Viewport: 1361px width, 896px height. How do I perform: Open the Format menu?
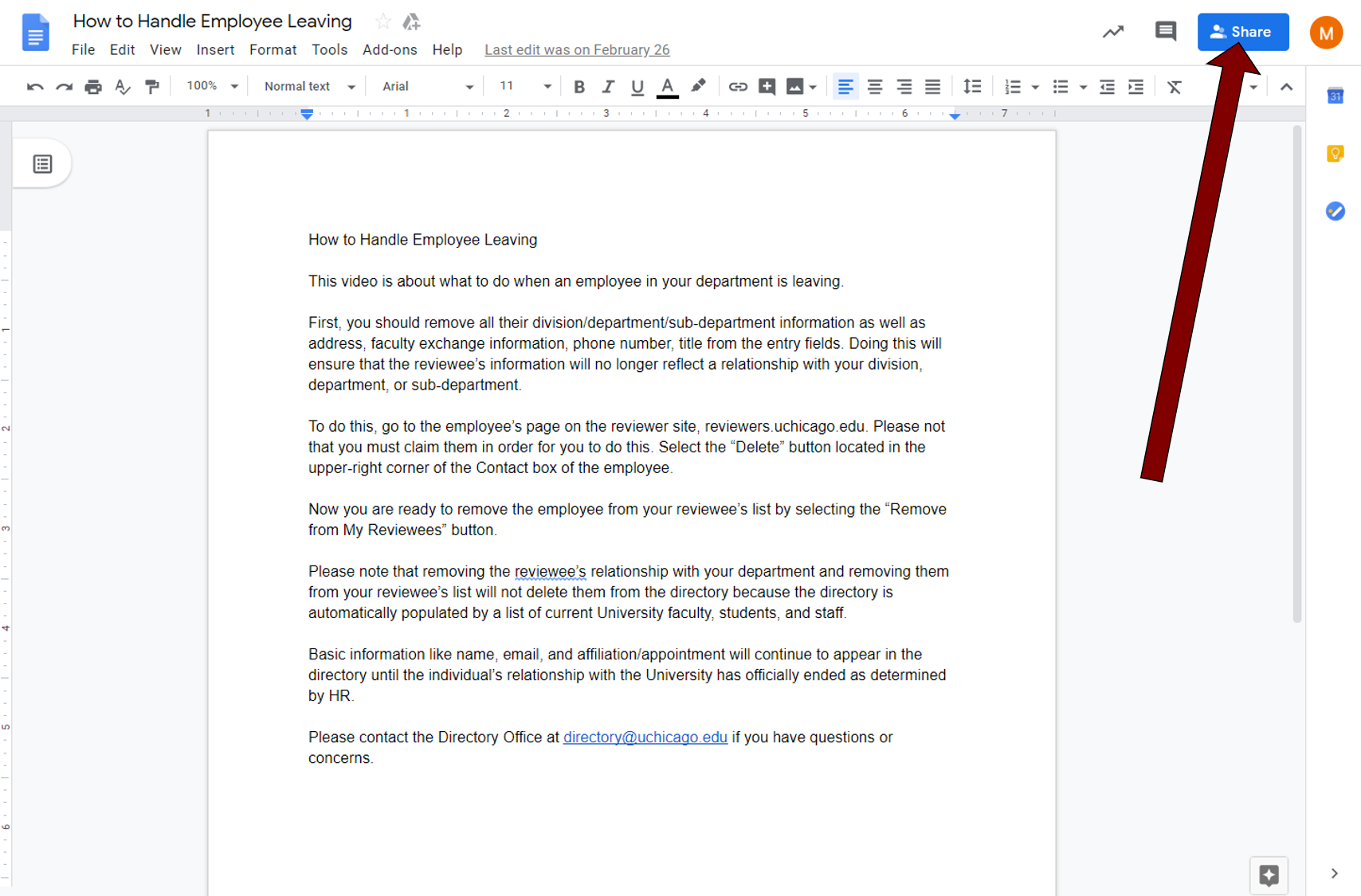click(273, 49)
